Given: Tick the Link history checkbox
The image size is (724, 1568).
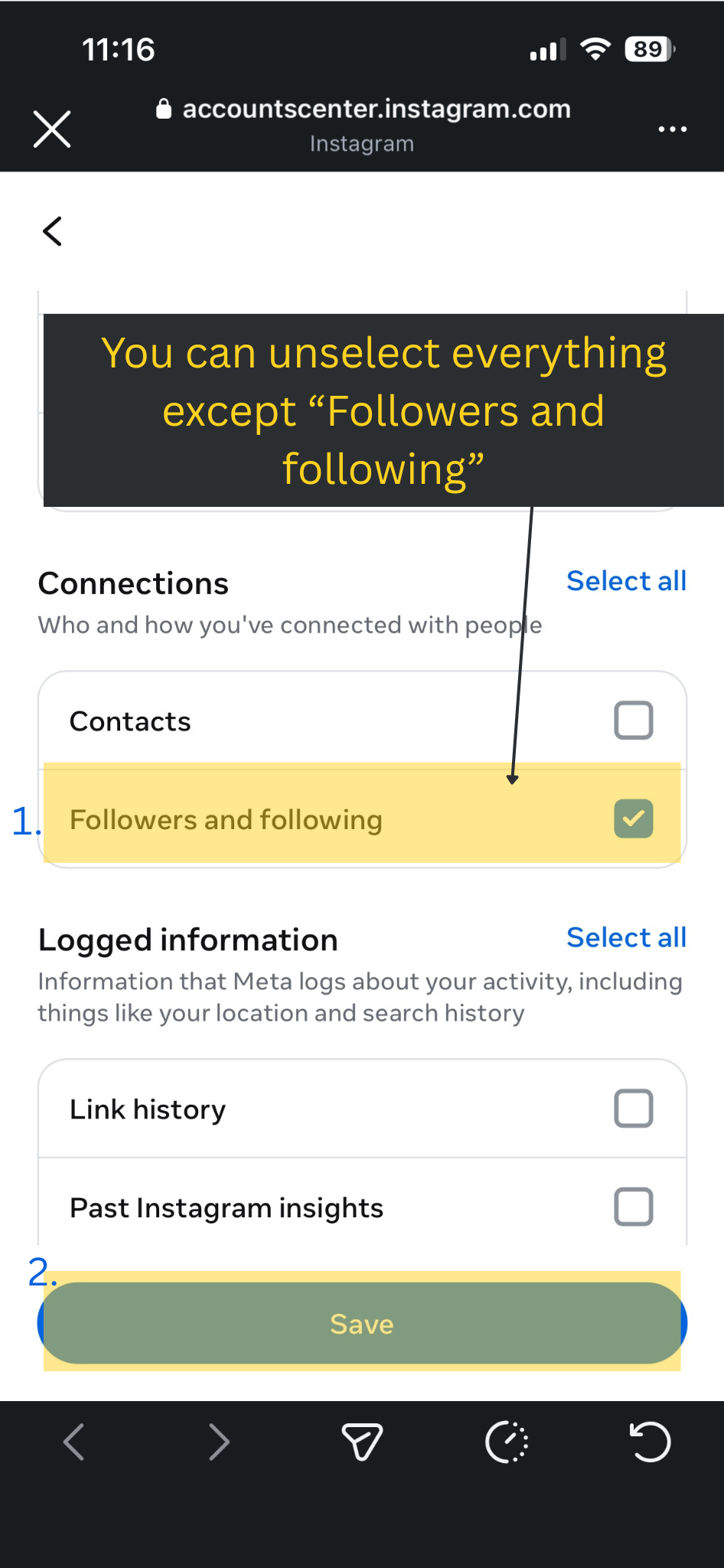Looking at the screenshot, I should point(634,1109).
